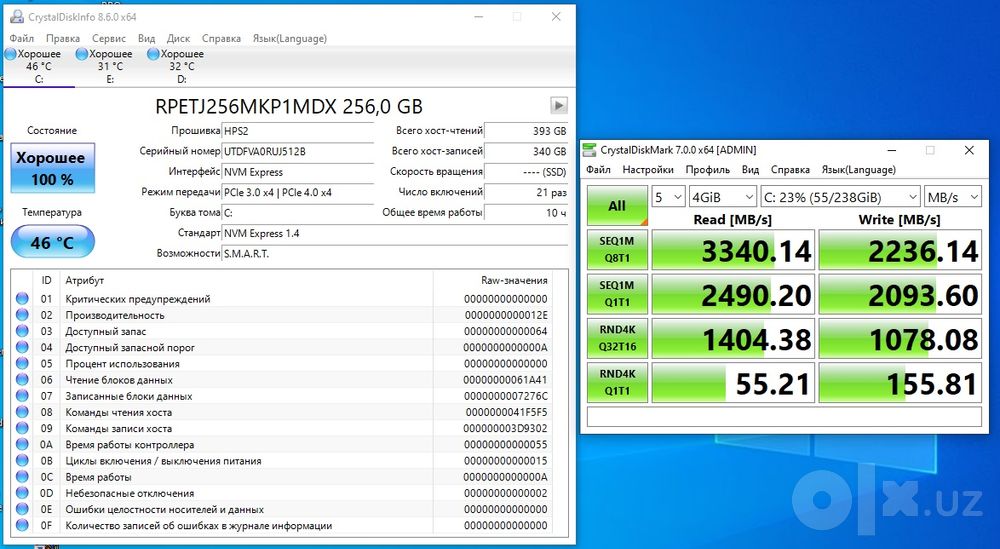Click the serial number field UTDFVA0RUJ512B
Image resolution: width=1000 pixels, height=549 pixels.
pyautogui.click(x=298, y=152)
